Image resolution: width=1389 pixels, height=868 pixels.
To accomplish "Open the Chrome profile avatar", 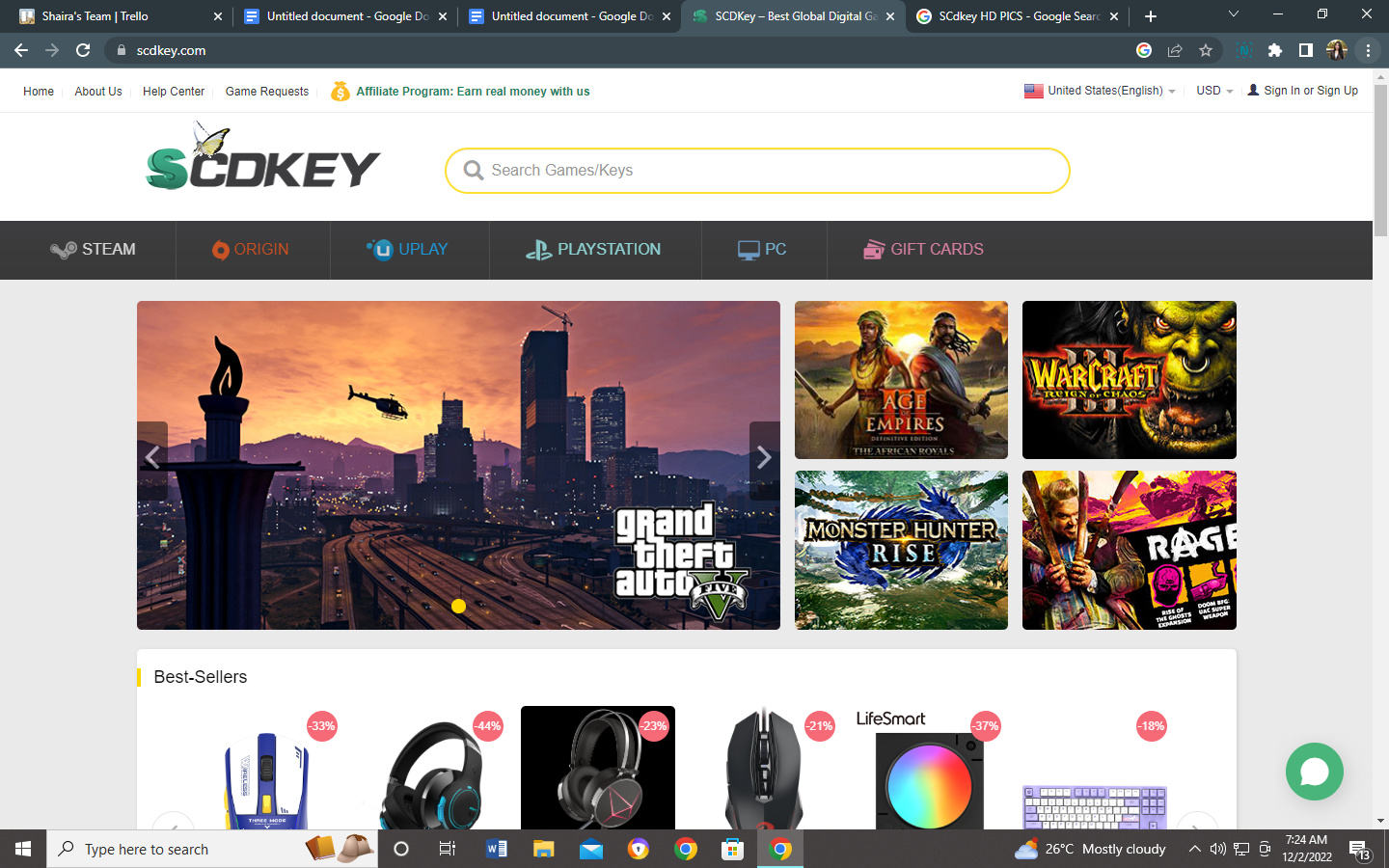I will [1337, 50].
